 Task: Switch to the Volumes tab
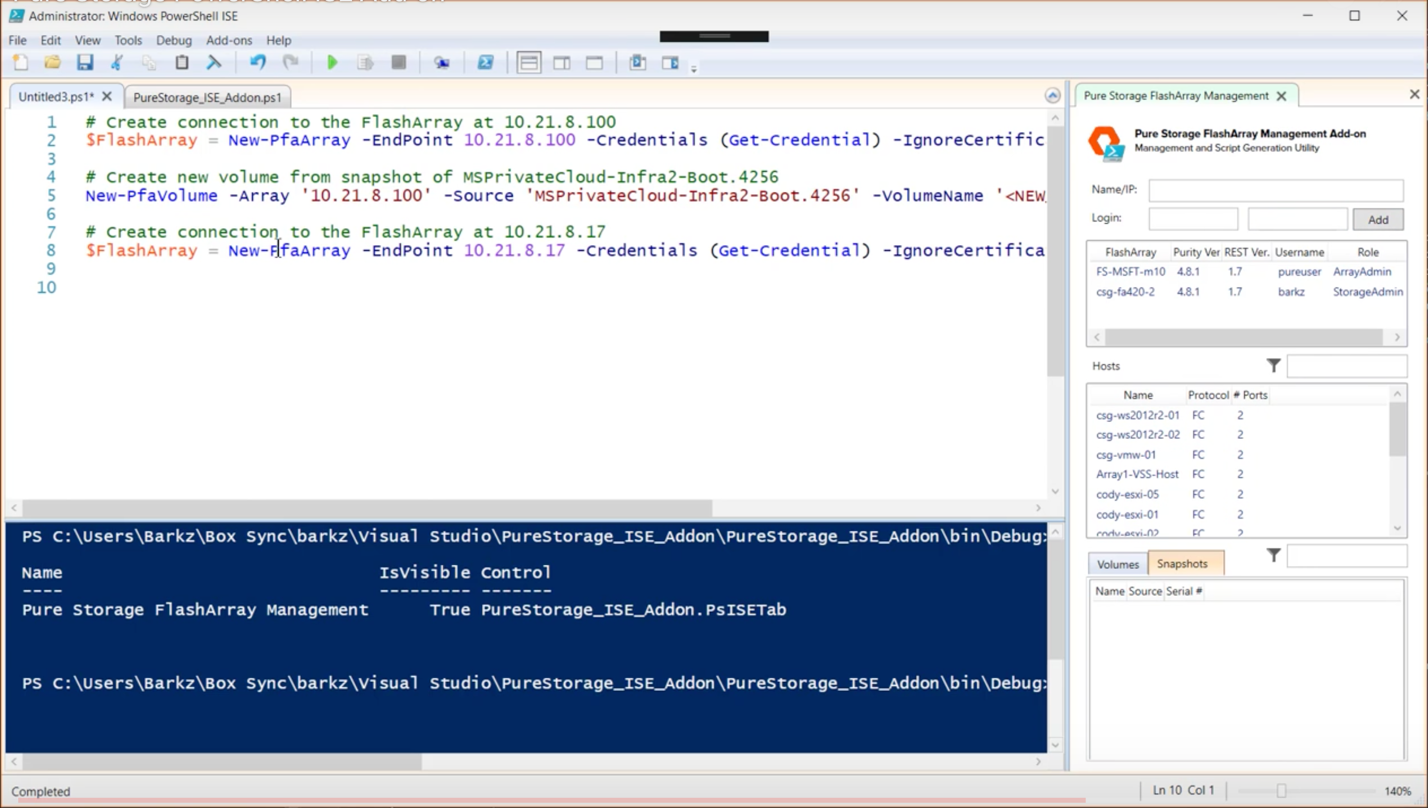pos(1118,564)
